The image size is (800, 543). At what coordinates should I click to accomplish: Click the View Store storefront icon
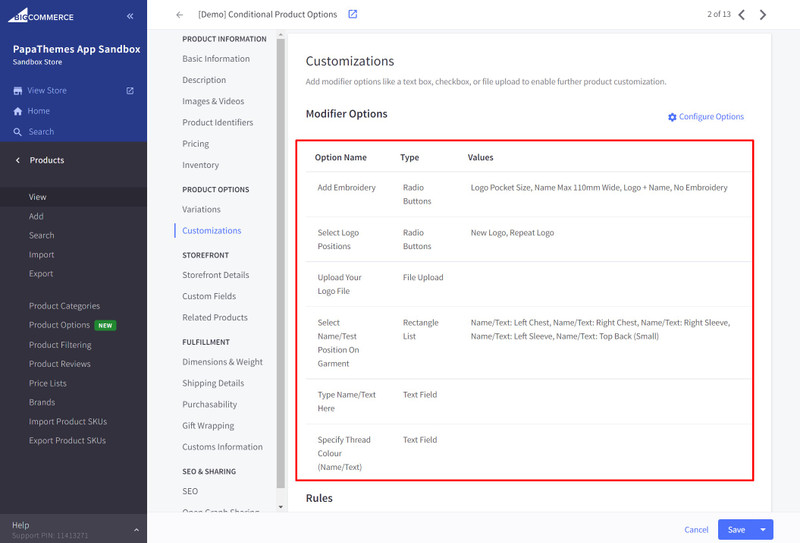(x=17, y=91)
